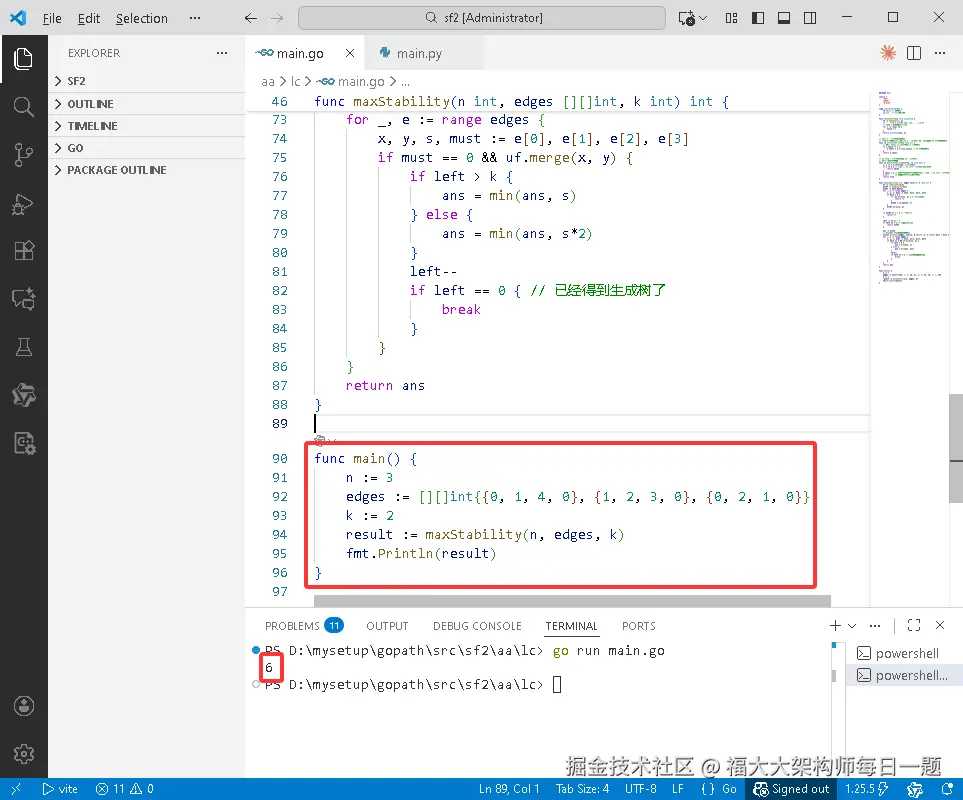Go back with the left arrow
The width and height of the screenshot is (963, 800).
click(x=251, y=18)
